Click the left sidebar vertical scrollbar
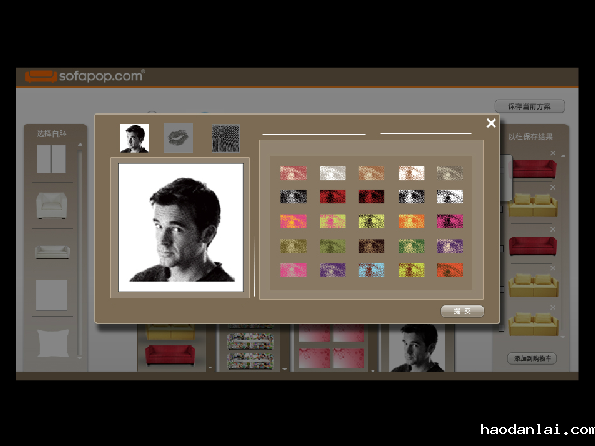Image resolution: width=595 pixels, height=446 pixels. [x=80, y=251]
